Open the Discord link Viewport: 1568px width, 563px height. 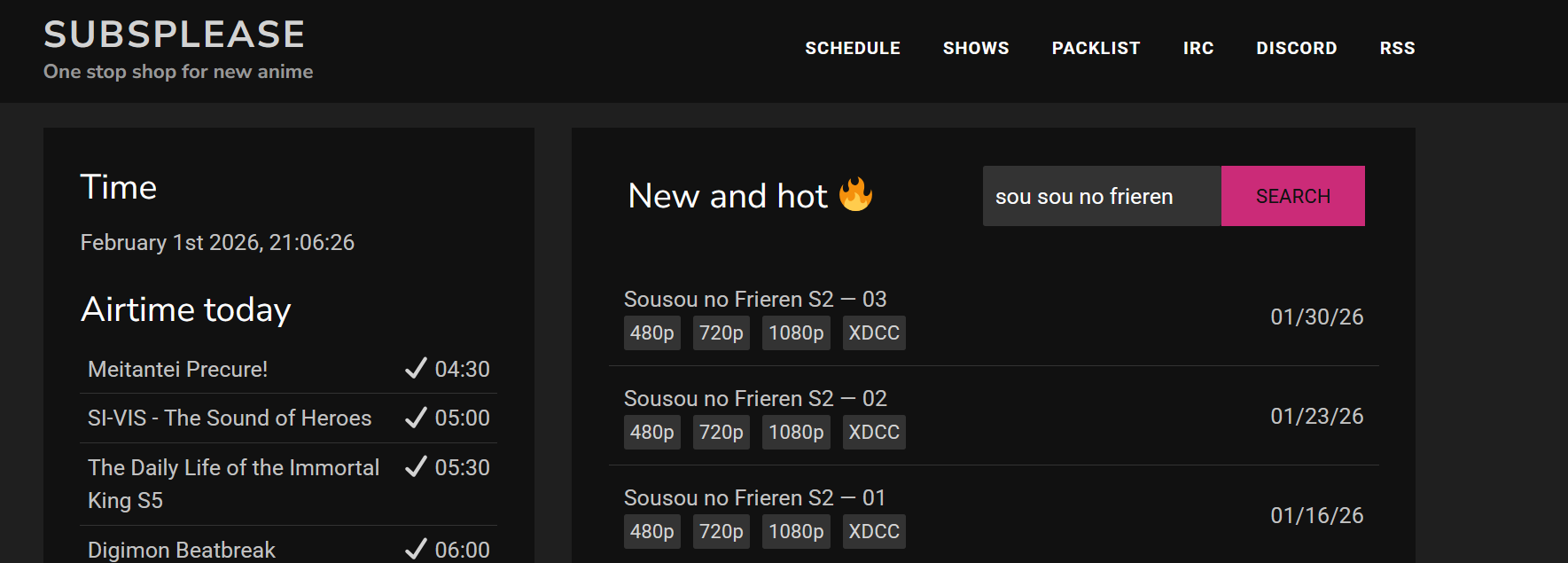tap(1296, 48)
